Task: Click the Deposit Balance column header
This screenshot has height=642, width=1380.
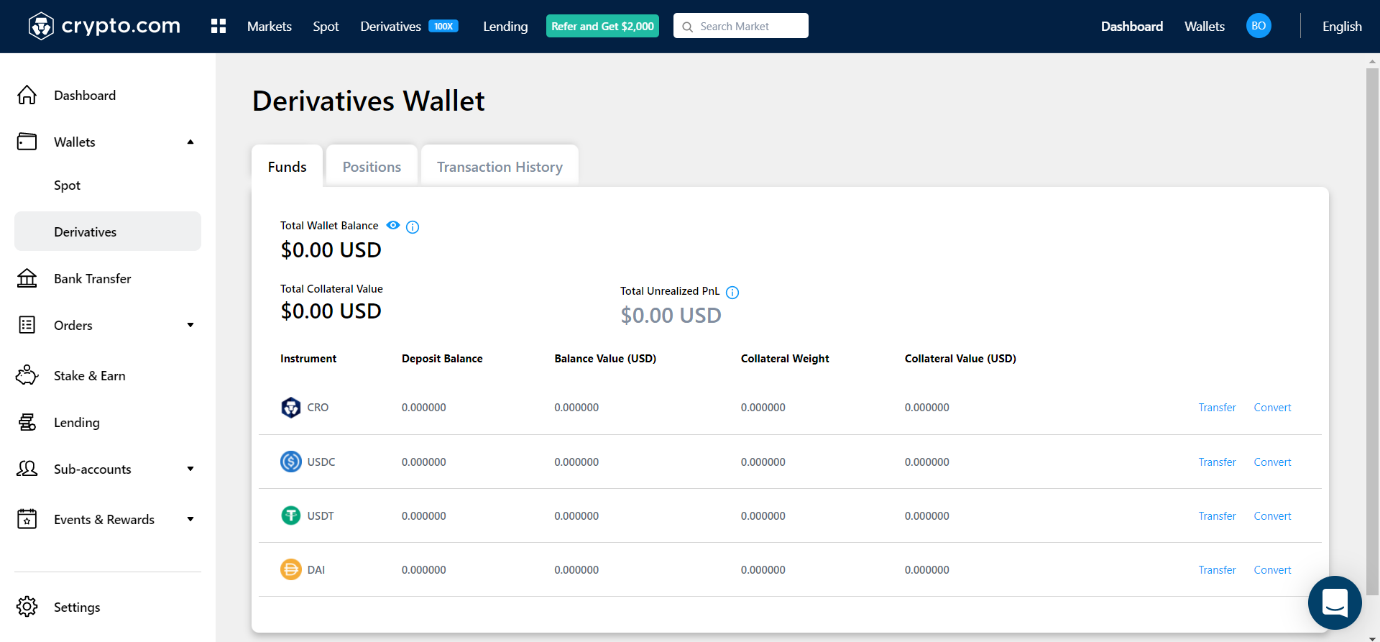Action: tap(442, 358)
